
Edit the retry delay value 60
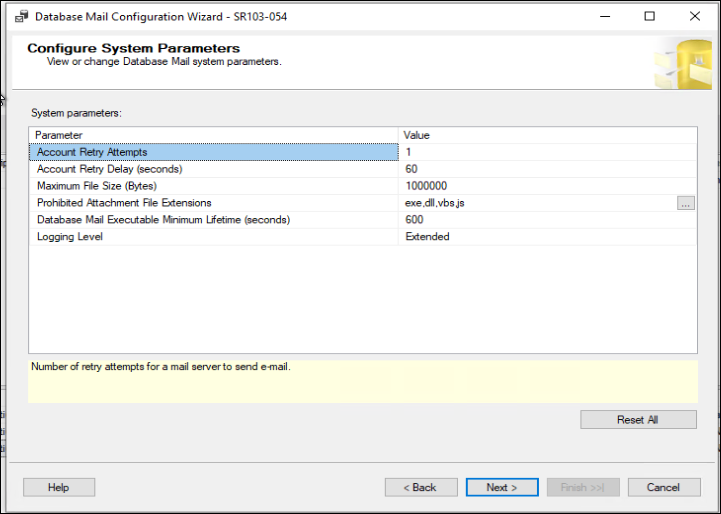pyautogui.click(x=548, y=169)
